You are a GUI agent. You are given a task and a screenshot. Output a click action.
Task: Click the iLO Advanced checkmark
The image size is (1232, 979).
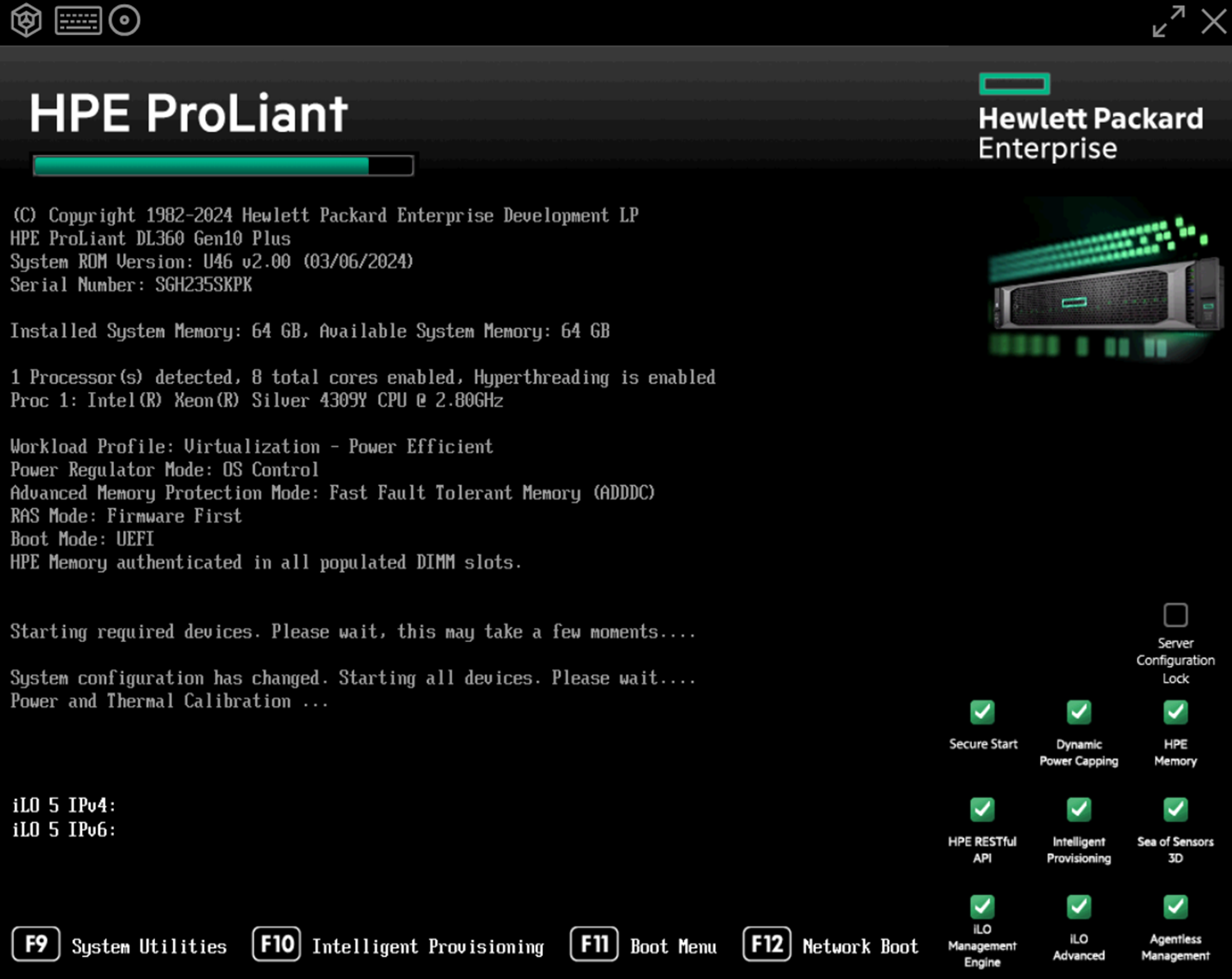(1079, 907)
